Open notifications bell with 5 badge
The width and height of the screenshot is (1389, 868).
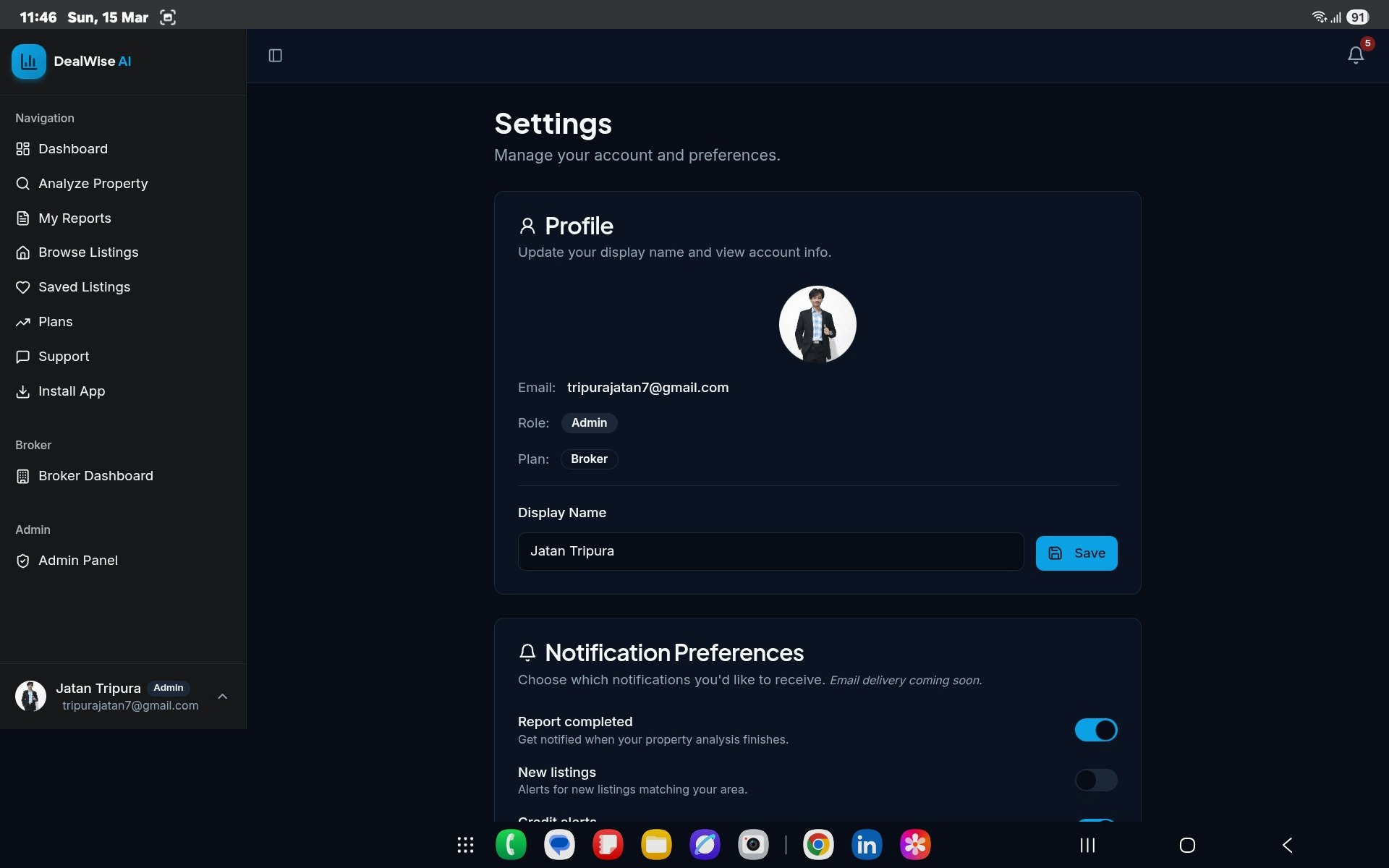(x=1355, y=55)
